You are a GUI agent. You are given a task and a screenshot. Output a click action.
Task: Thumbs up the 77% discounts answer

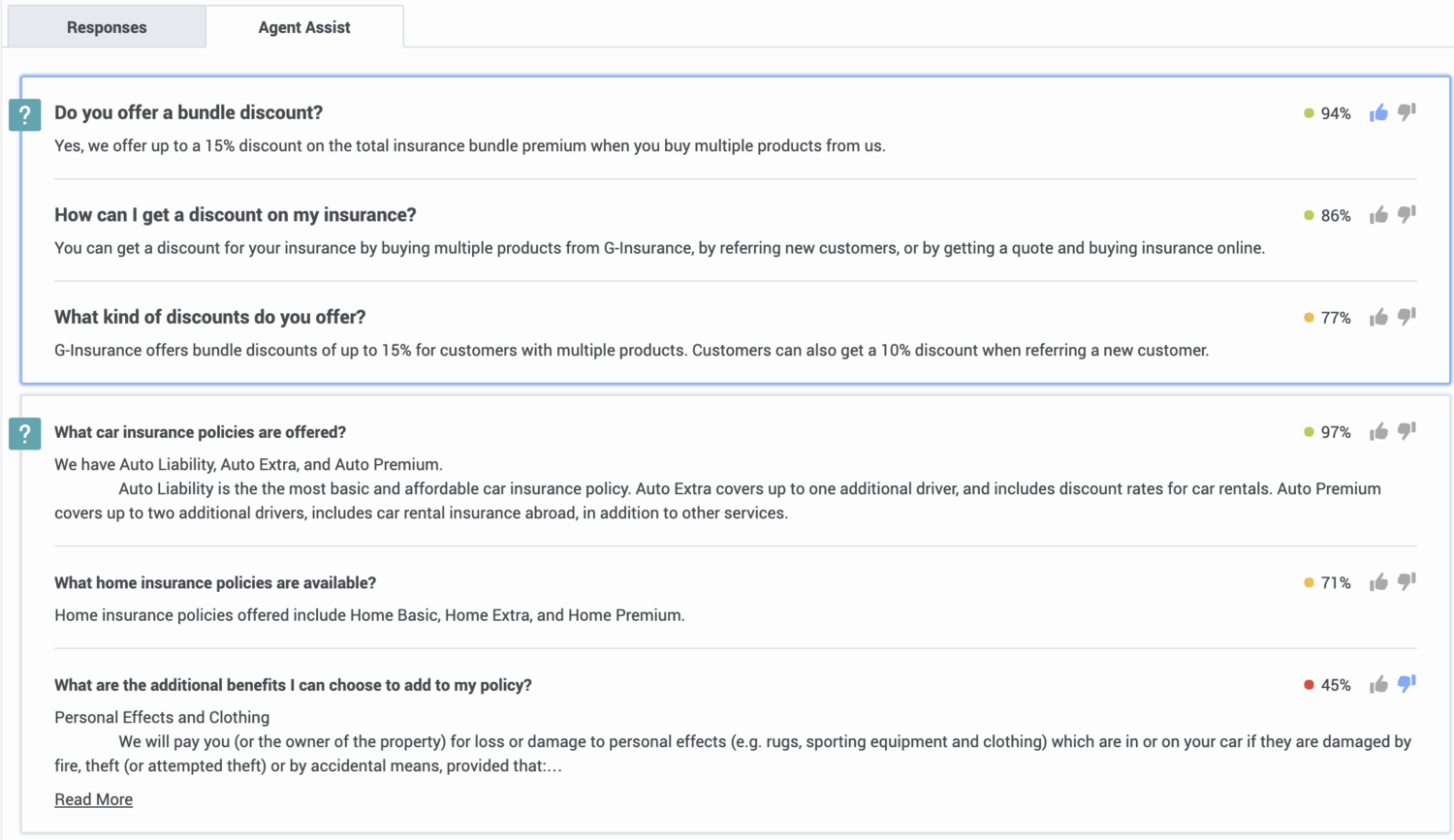click(1378, 318)
